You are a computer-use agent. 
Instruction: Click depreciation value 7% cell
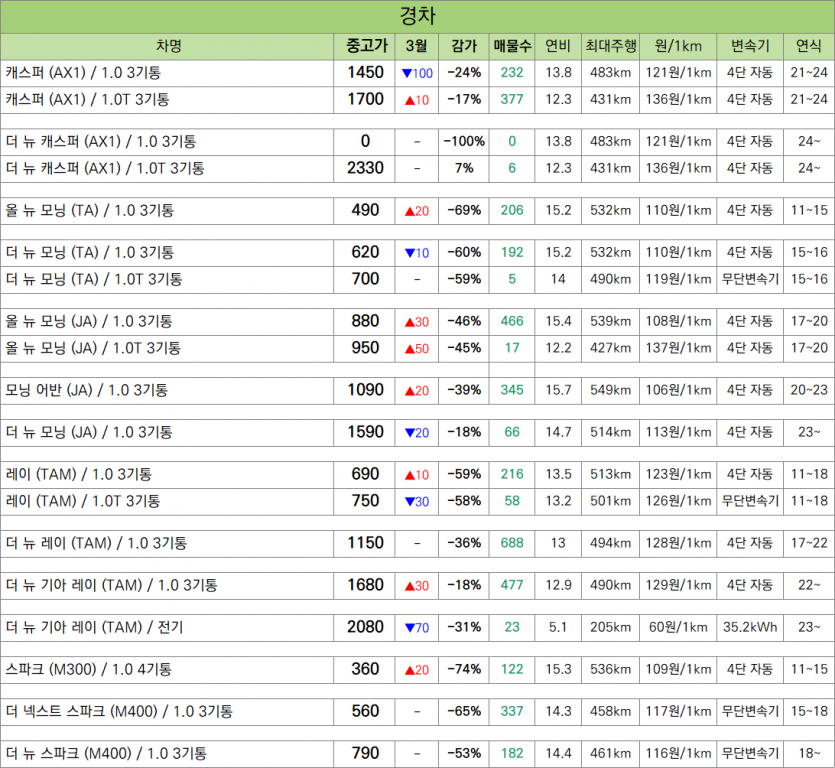pos(464,168)
